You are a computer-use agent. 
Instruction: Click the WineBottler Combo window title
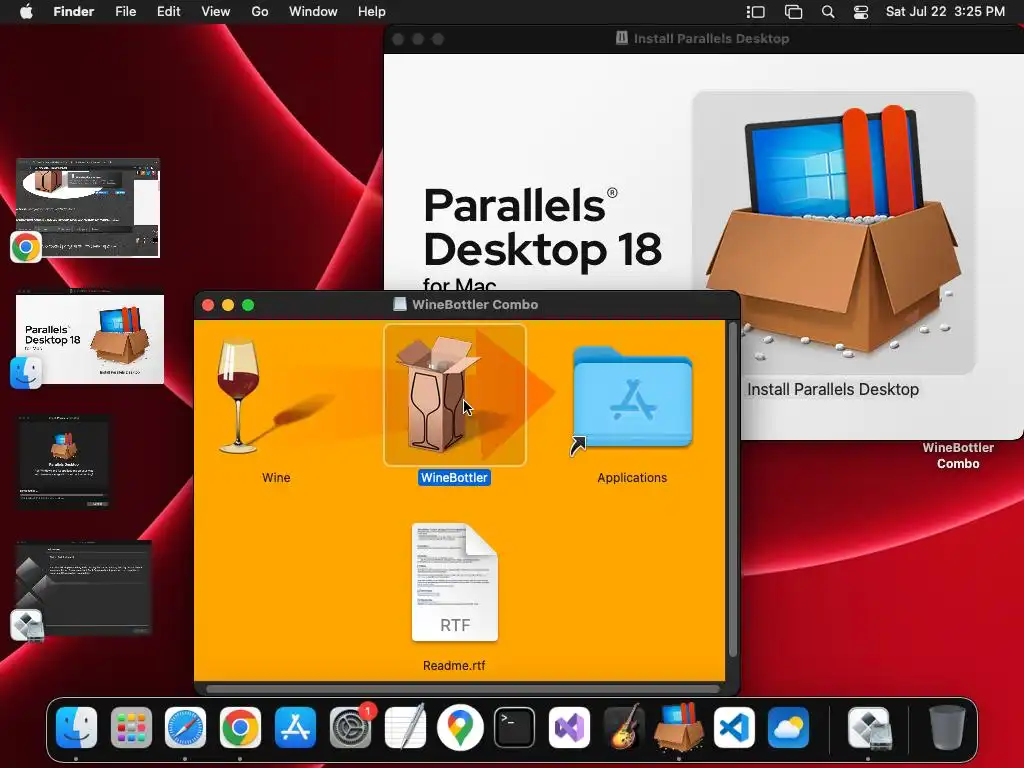click(475, 304)
